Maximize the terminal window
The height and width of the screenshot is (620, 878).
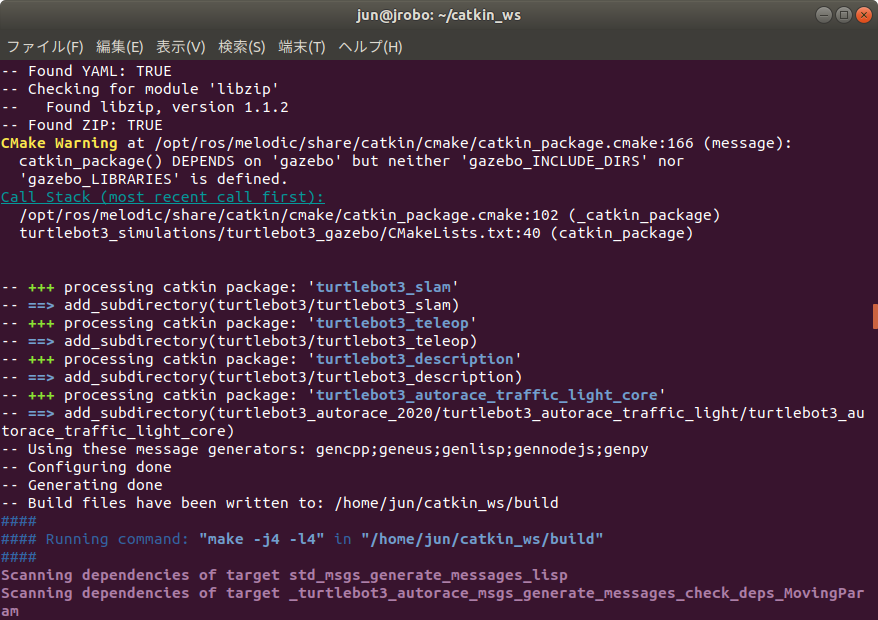[843, 15]
